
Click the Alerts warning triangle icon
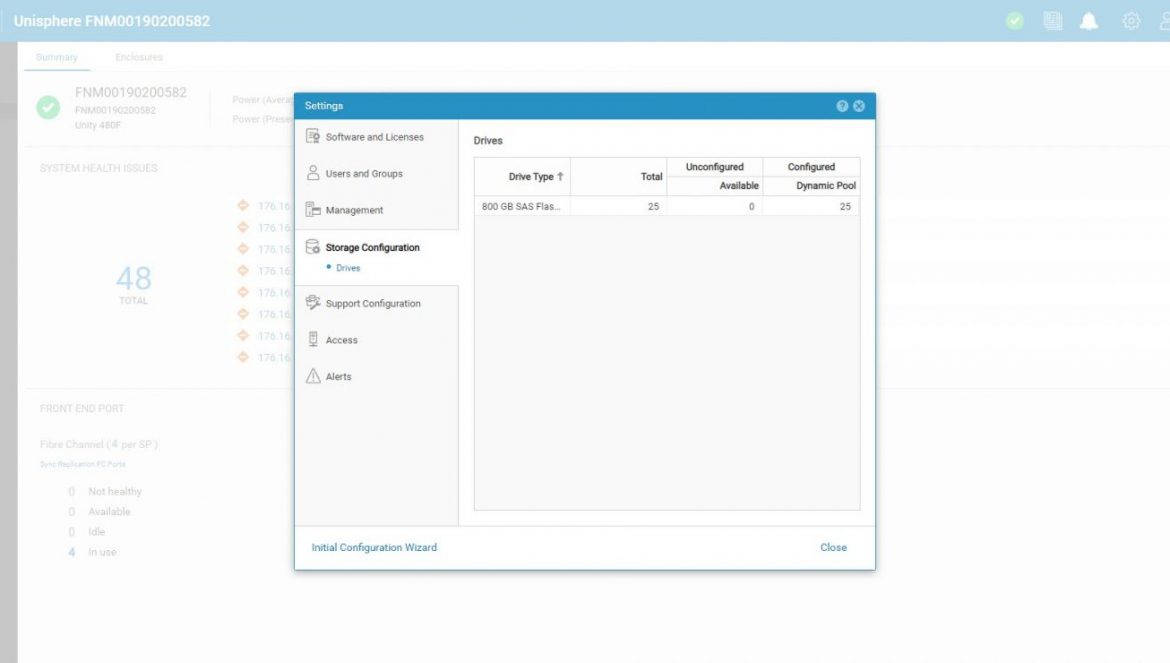coord(313,376)
